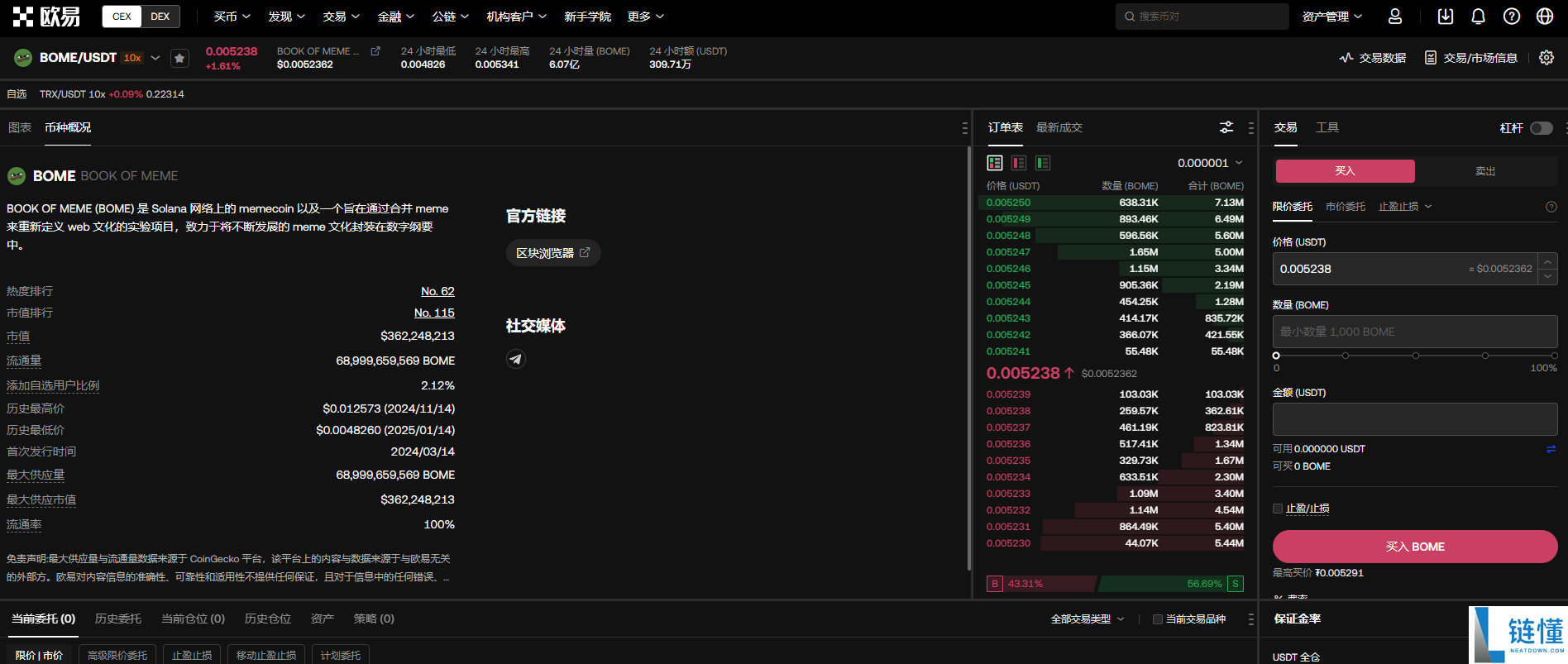The width and height of the screenshot is (1568, 664).
Task: Set amount slider to 100% mark
Action: click(x=1555, y=356)
